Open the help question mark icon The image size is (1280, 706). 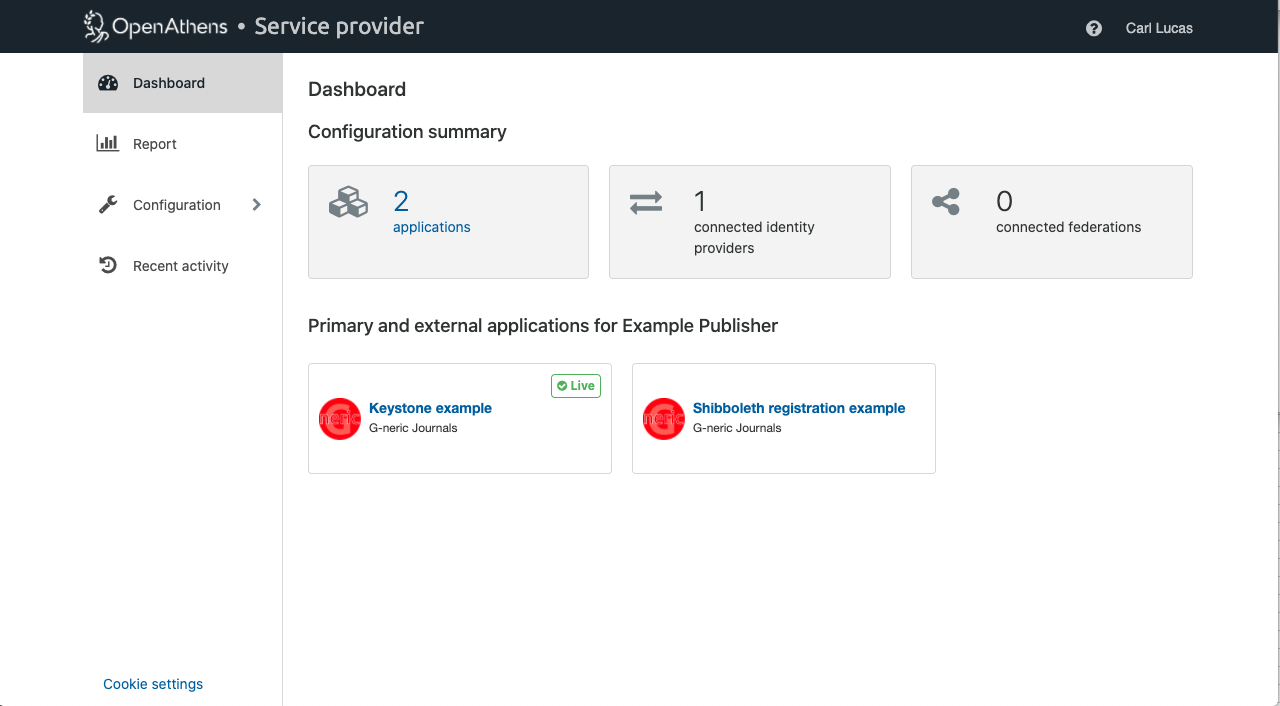(1093, 28)
